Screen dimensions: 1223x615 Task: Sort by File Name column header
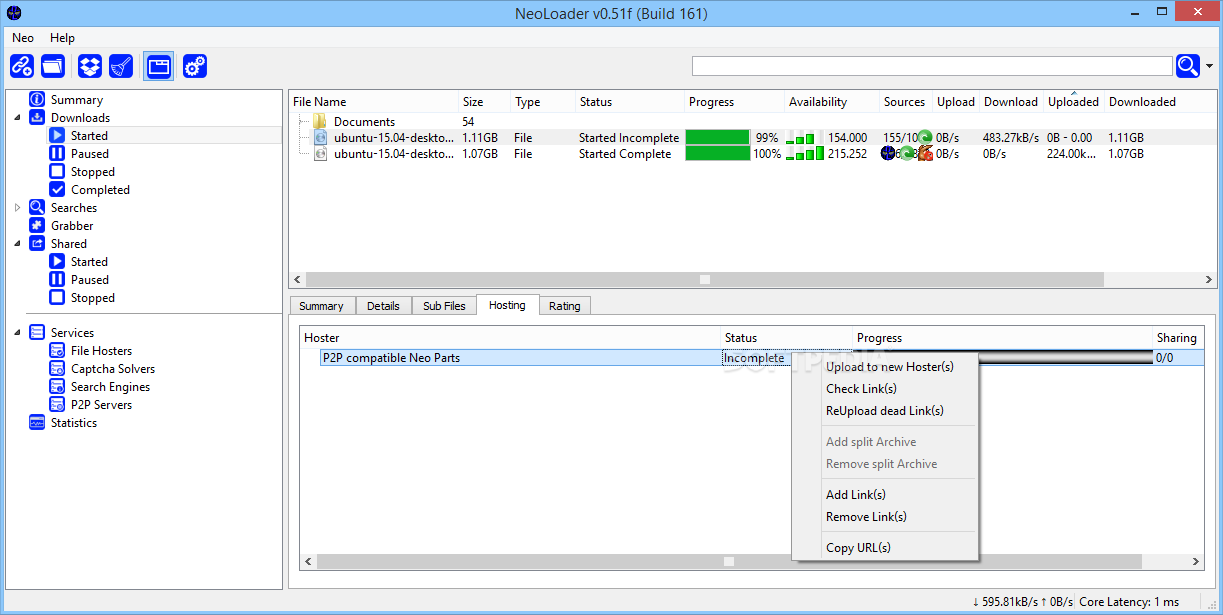374,102
